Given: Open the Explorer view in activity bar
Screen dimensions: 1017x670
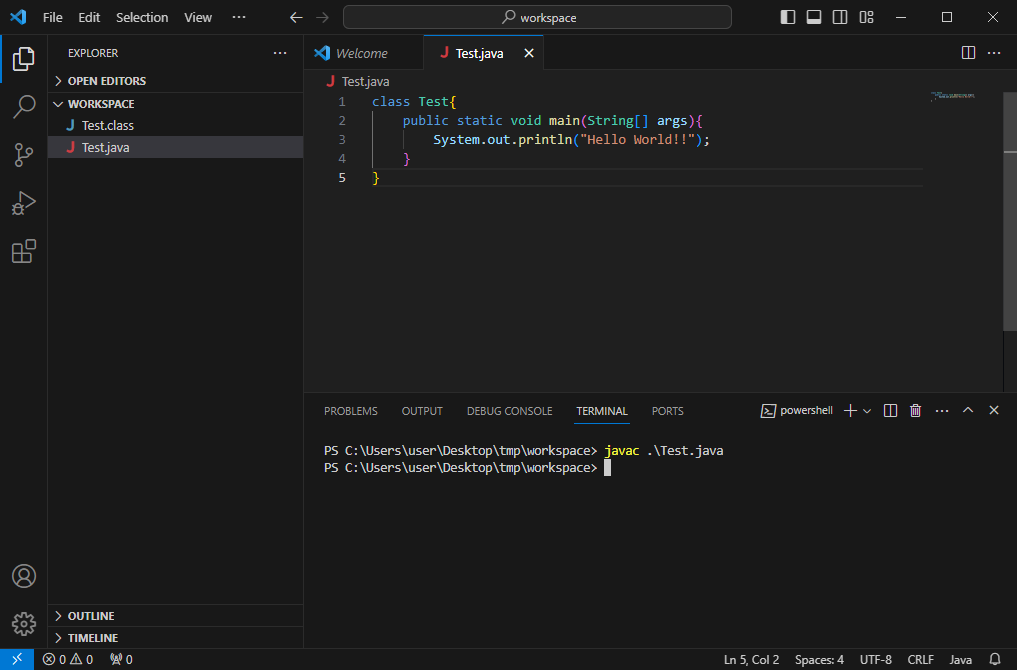Looking at the screenshot, I should [x=23, y=59].
